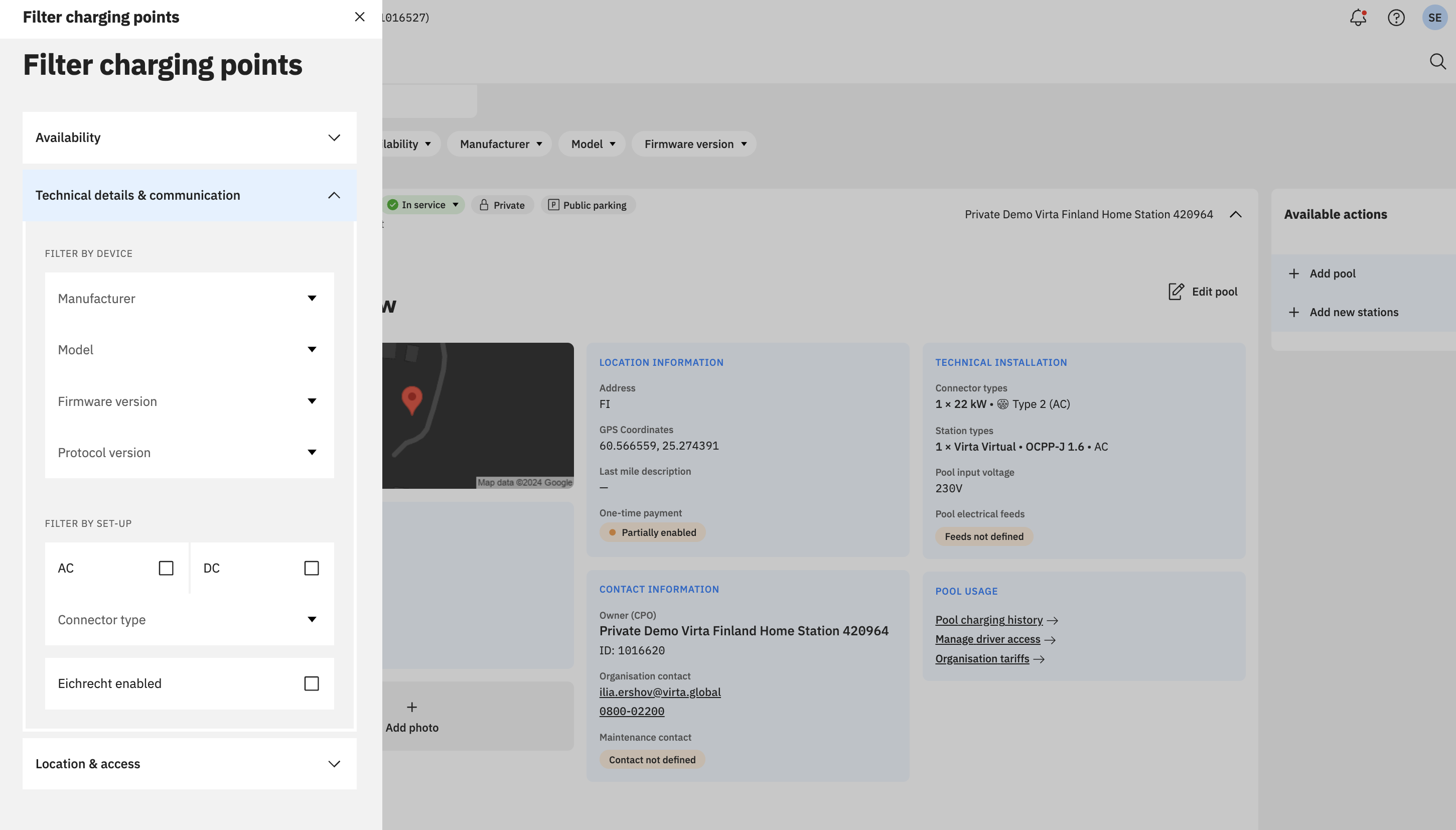The width and height of the screenshot is (1456, 830).
Task: Collapse Technical details & communication section
Action: coord(190,195)
